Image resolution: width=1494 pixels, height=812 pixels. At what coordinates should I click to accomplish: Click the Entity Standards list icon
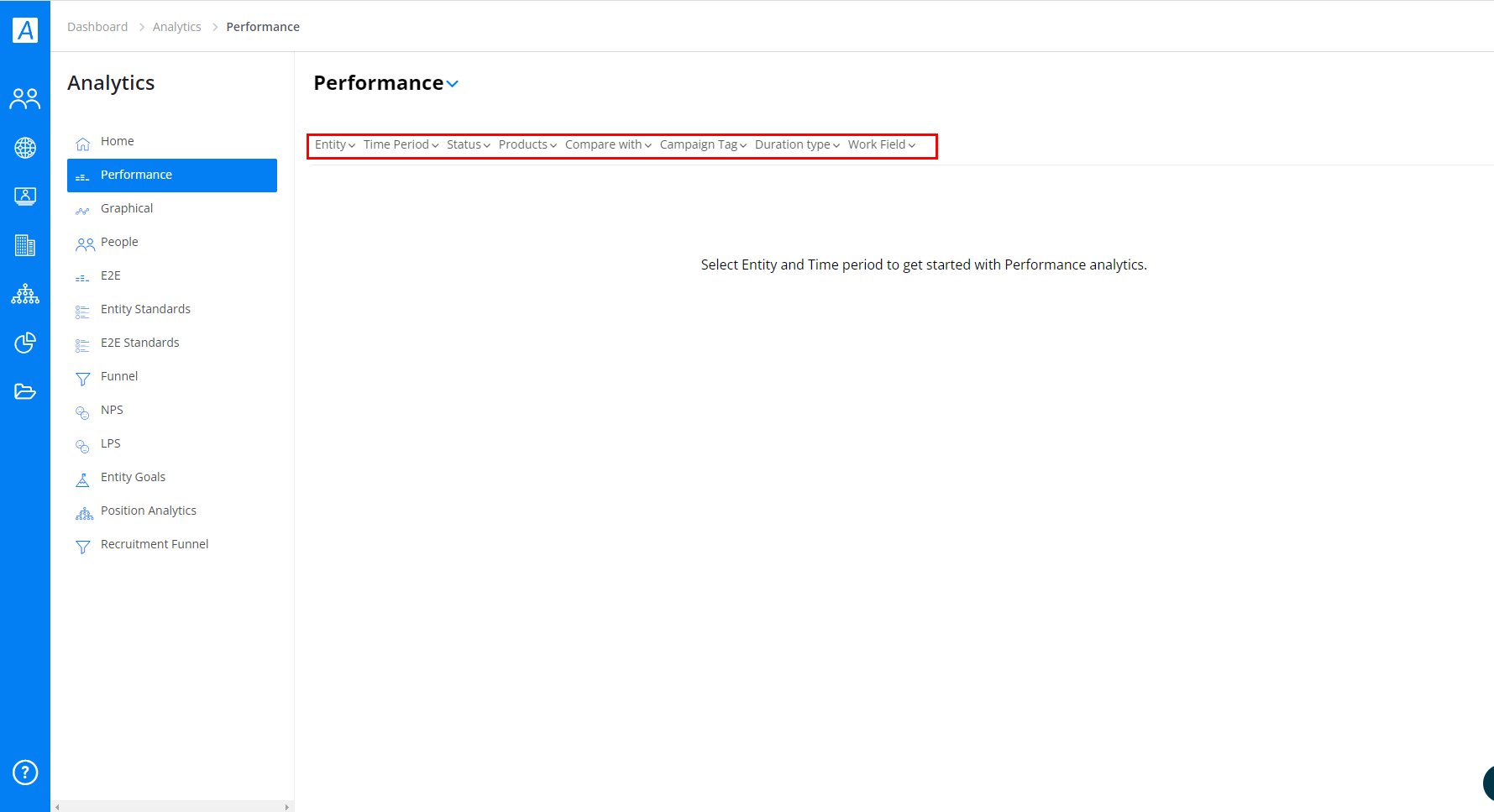click(82, 312)
